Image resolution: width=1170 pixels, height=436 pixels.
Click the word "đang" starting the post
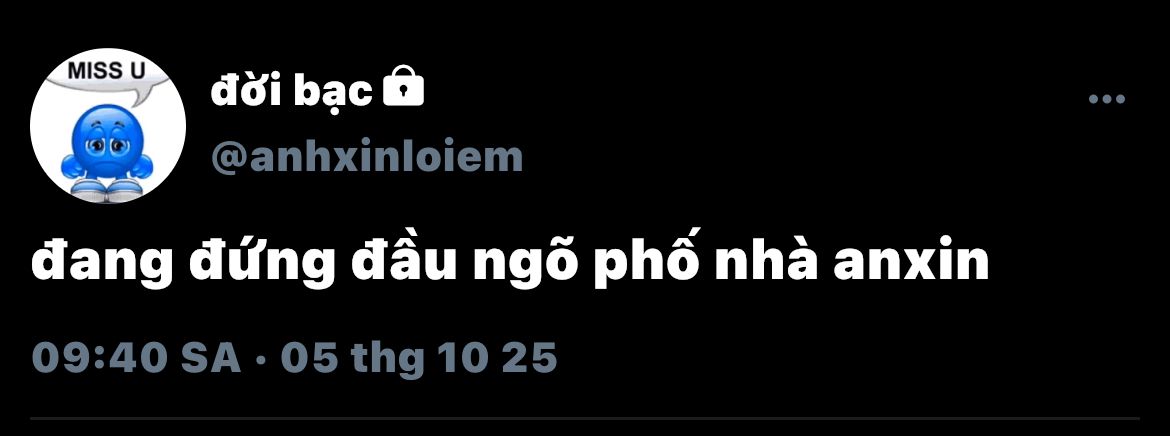click(99, 264)
